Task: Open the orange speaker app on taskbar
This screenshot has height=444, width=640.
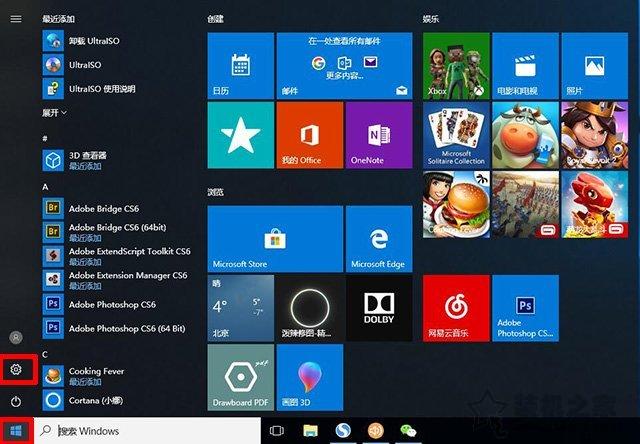Action: click(376, 431)
